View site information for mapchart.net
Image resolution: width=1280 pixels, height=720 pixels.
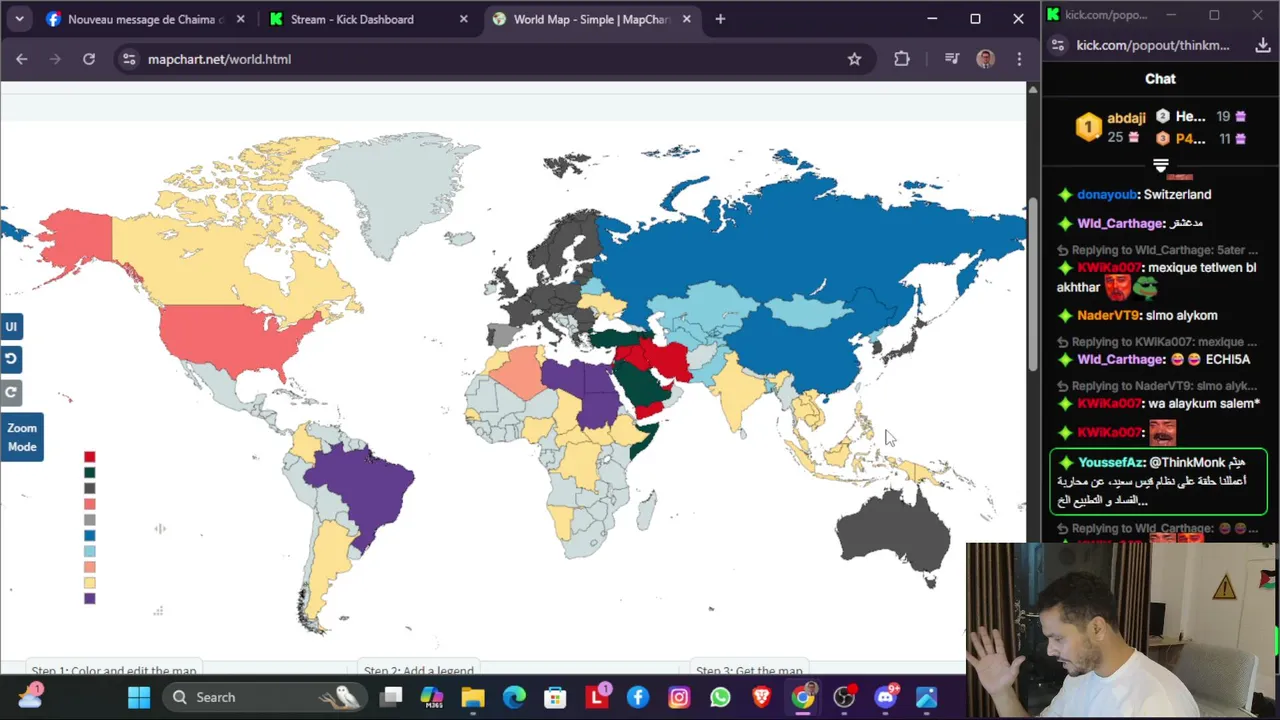coord(129,59)
